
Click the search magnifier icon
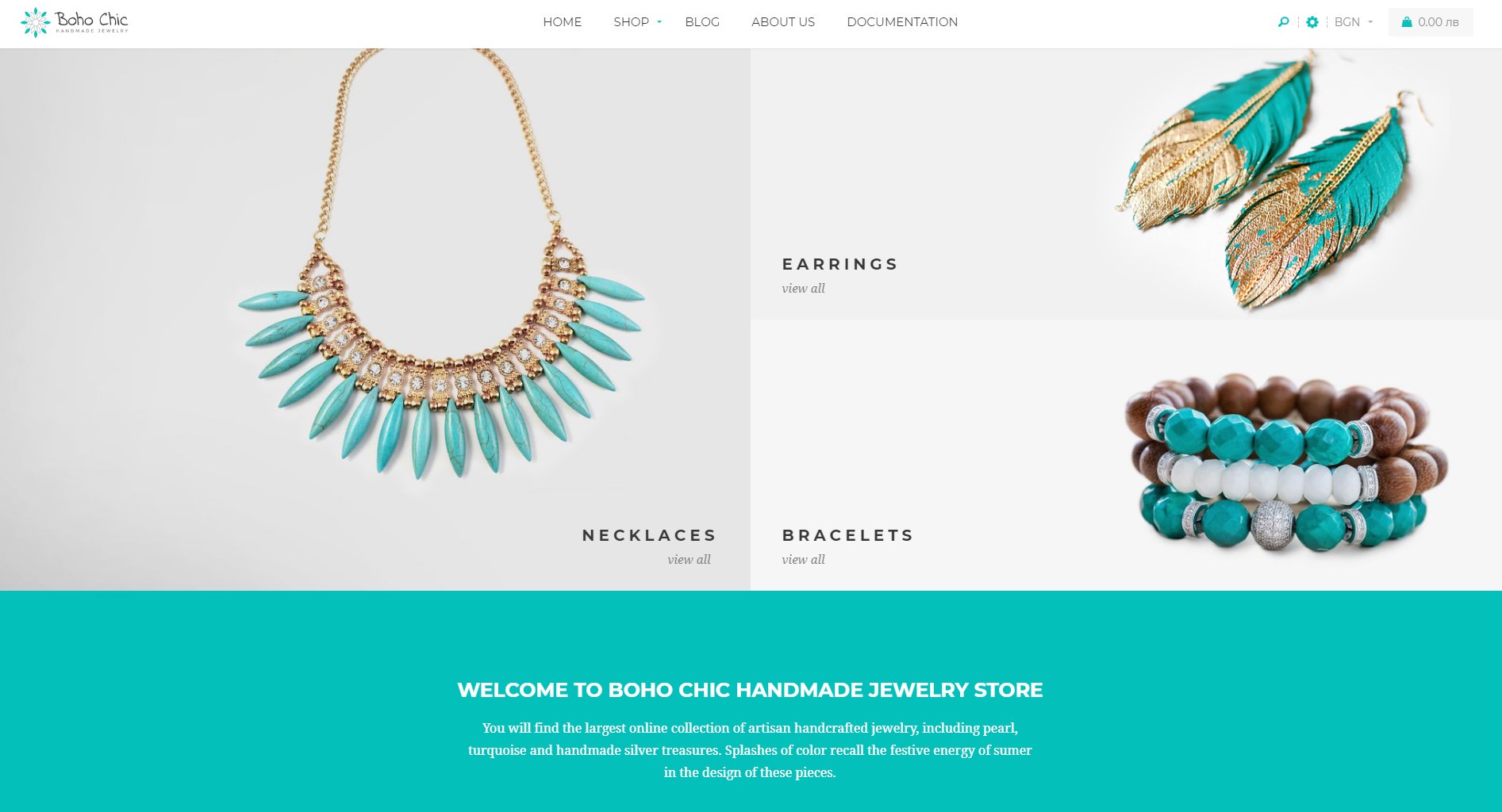[1283, 22]
